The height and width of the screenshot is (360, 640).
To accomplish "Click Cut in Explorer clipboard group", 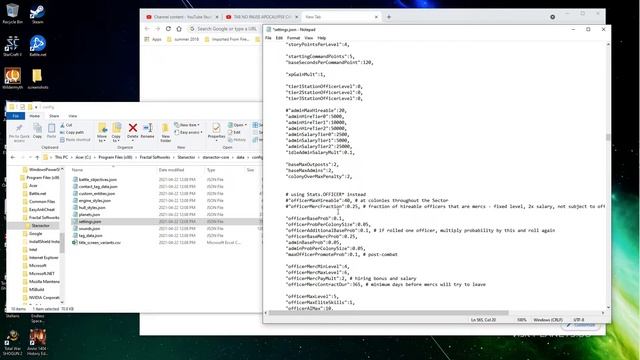I will point(67,125).
